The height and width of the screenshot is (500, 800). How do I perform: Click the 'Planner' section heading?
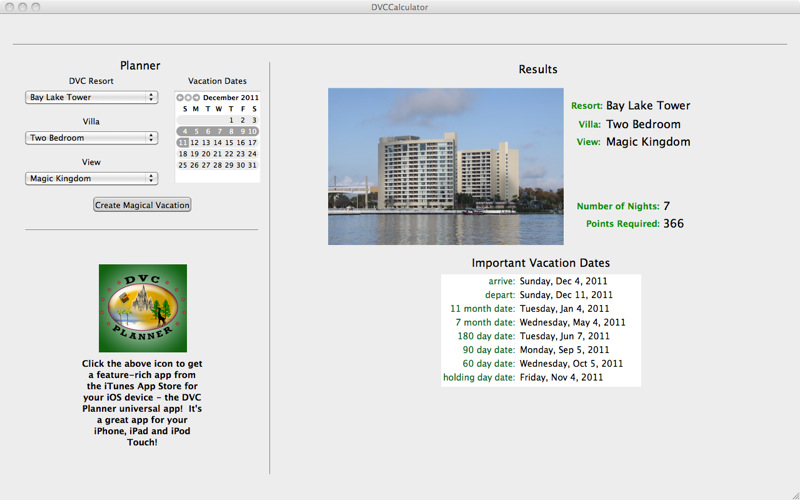(140, 65)
